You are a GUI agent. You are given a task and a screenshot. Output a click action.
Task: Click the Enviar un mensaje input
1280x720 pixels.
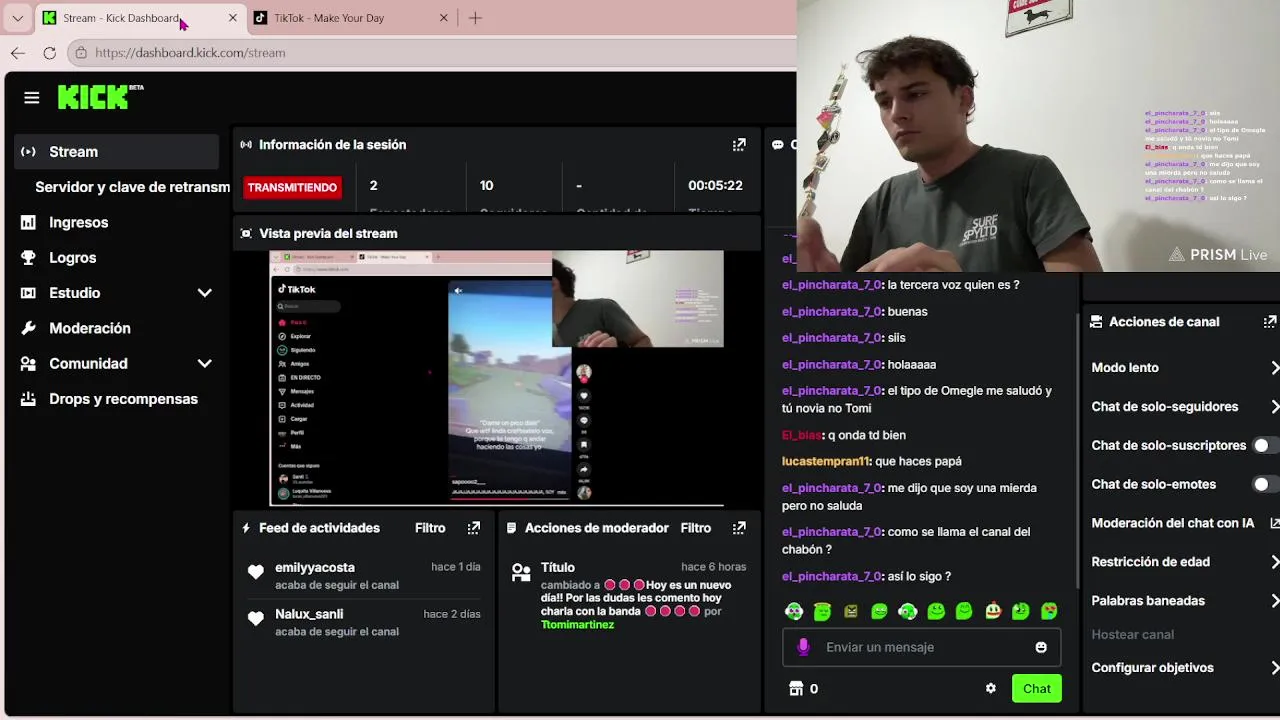coord(921,647)
